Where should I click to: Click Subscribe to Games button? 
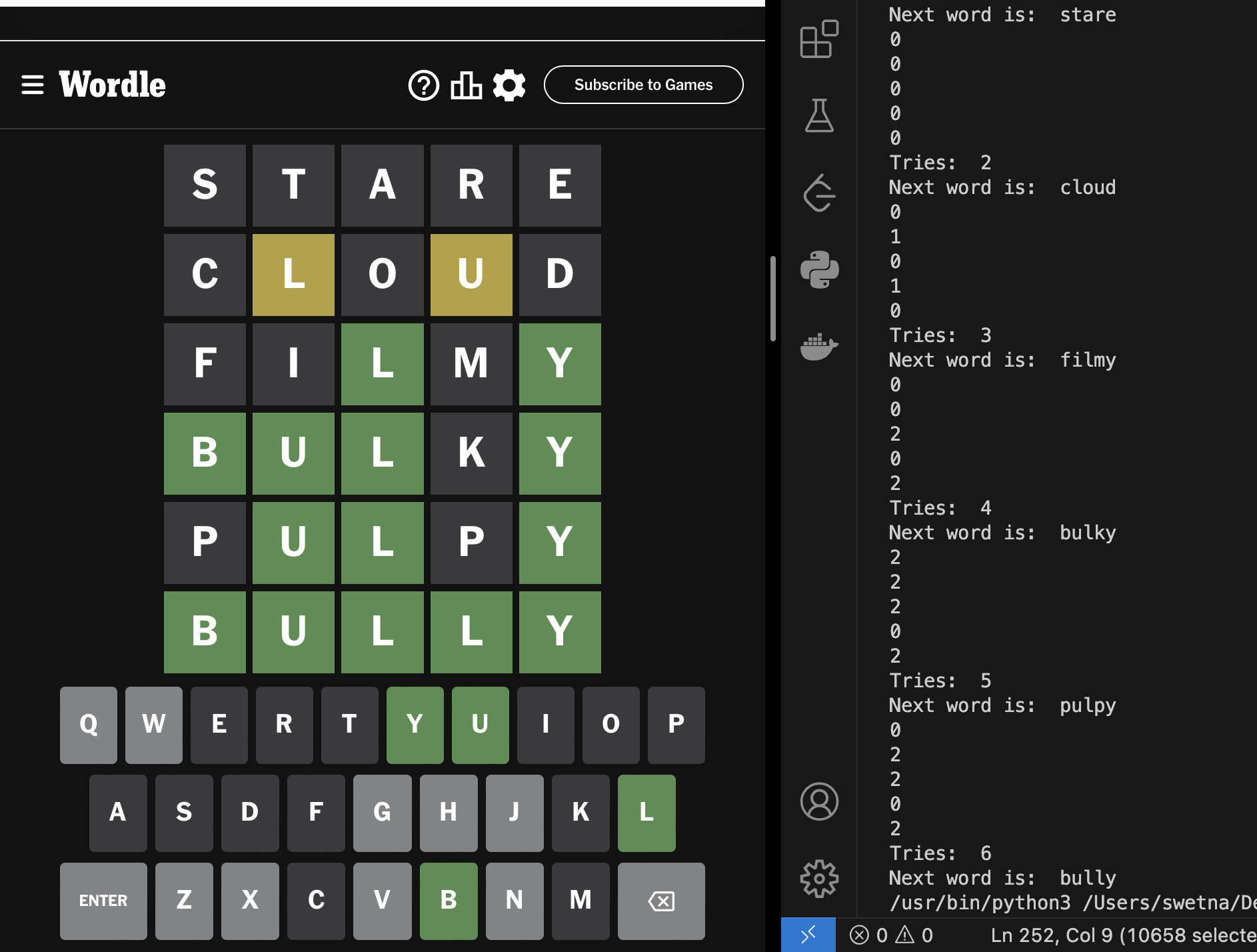click(643, 85)
